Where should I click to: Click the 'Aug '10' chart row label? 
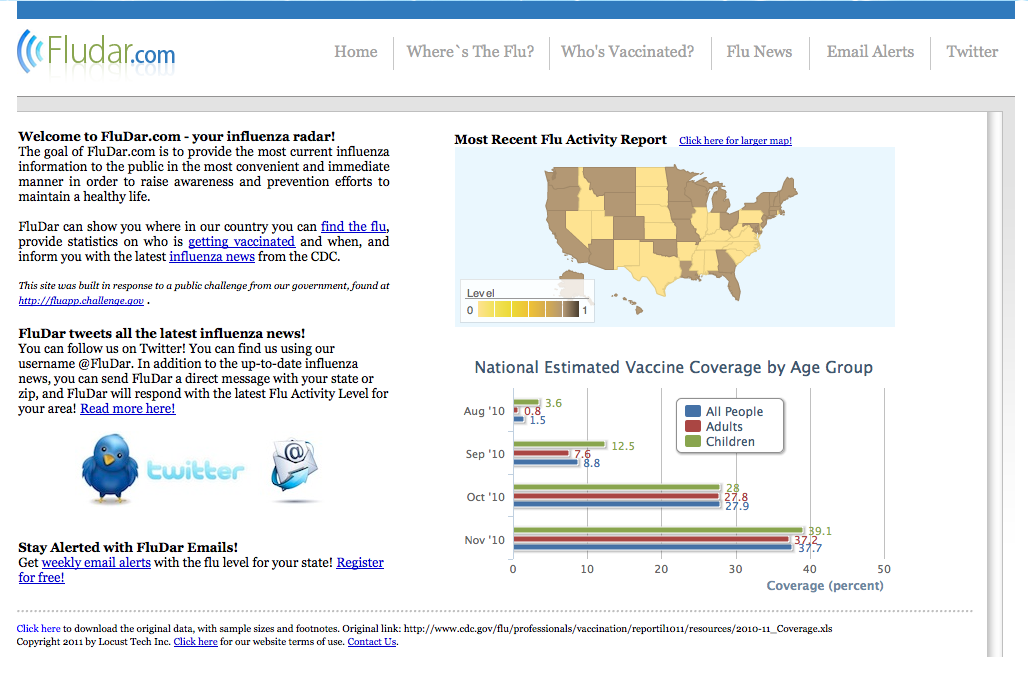click(x=484, y=412)
